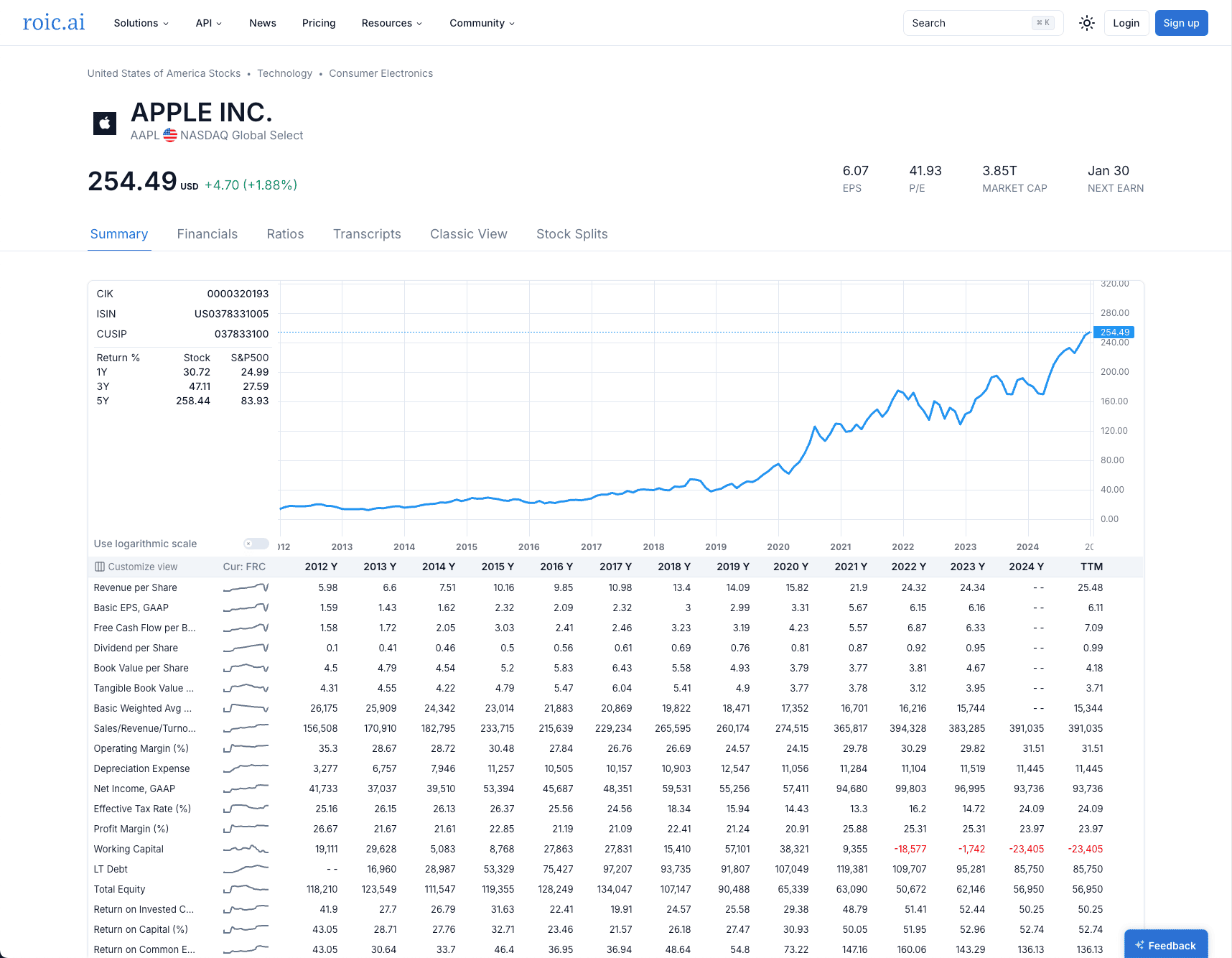Screen dimensions: 1232x958
Task: Expand the Solutions dropdown menu
Action: point(141,23)
